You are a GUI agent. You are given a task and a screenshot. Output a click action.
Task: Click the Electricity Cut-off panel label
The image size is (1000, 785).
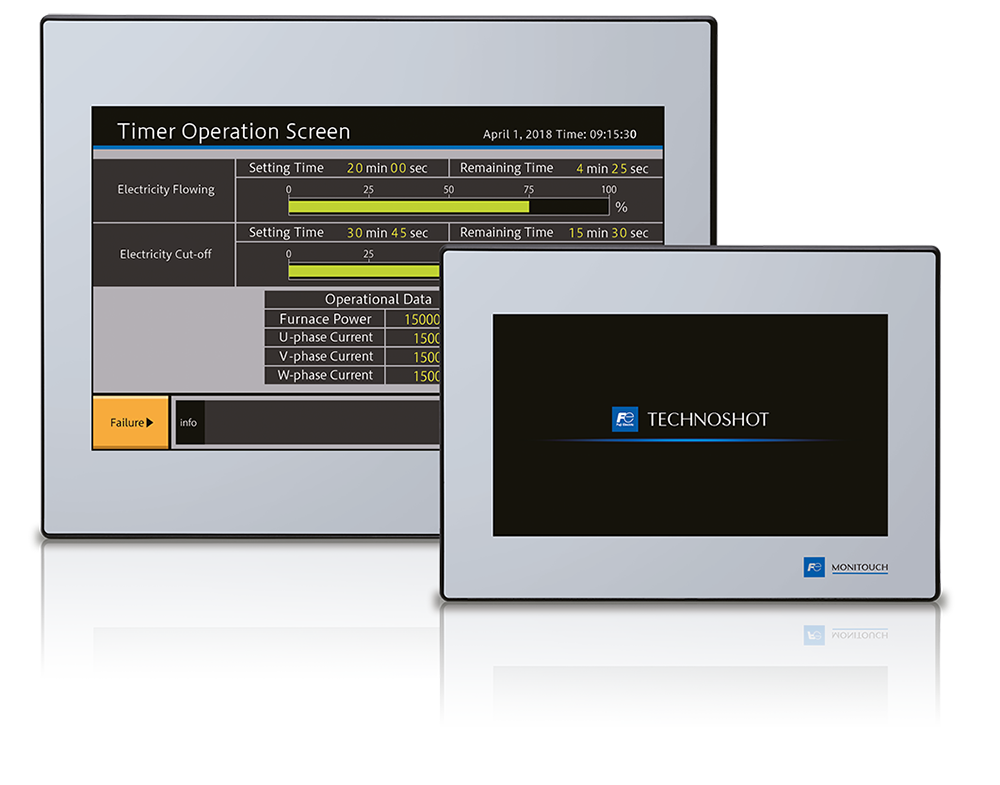pyautogui.click(x=166, y=254)
